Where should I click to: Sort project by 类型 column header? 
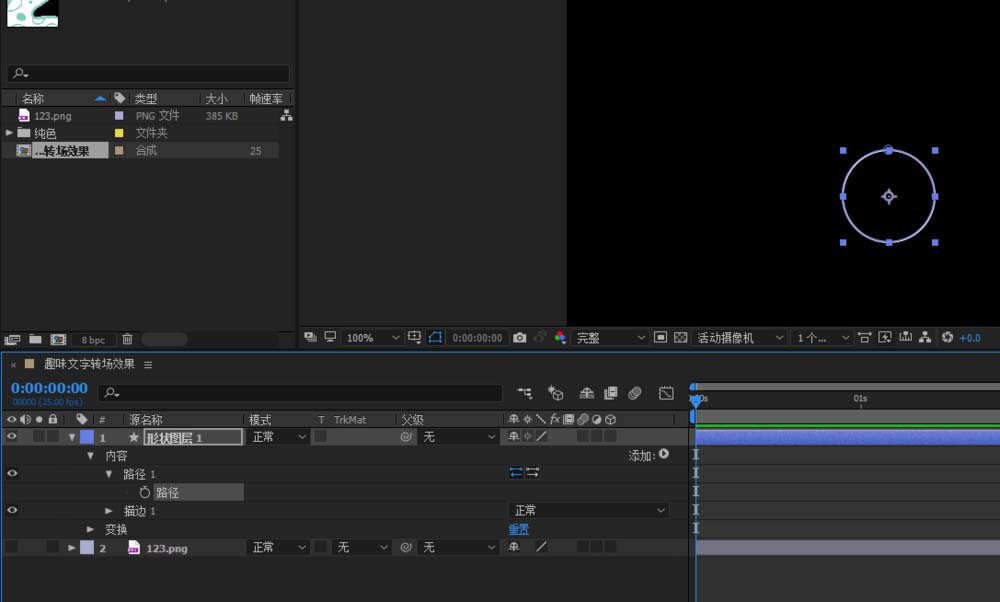click(x=146, y=99)
